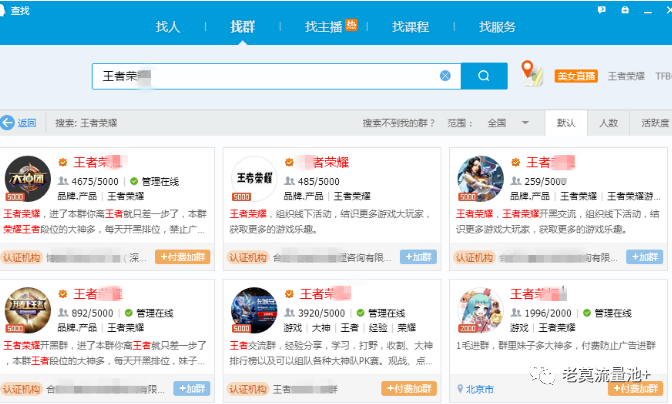
Task: Open the feedback chat icon in title bar
Action: point(602,10)
